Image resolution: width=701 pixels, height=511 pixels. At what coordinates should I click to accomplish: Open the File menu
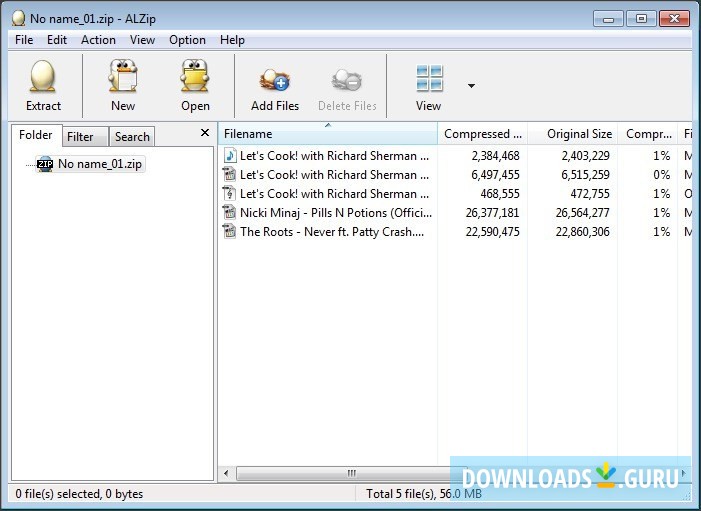point(24,40)
